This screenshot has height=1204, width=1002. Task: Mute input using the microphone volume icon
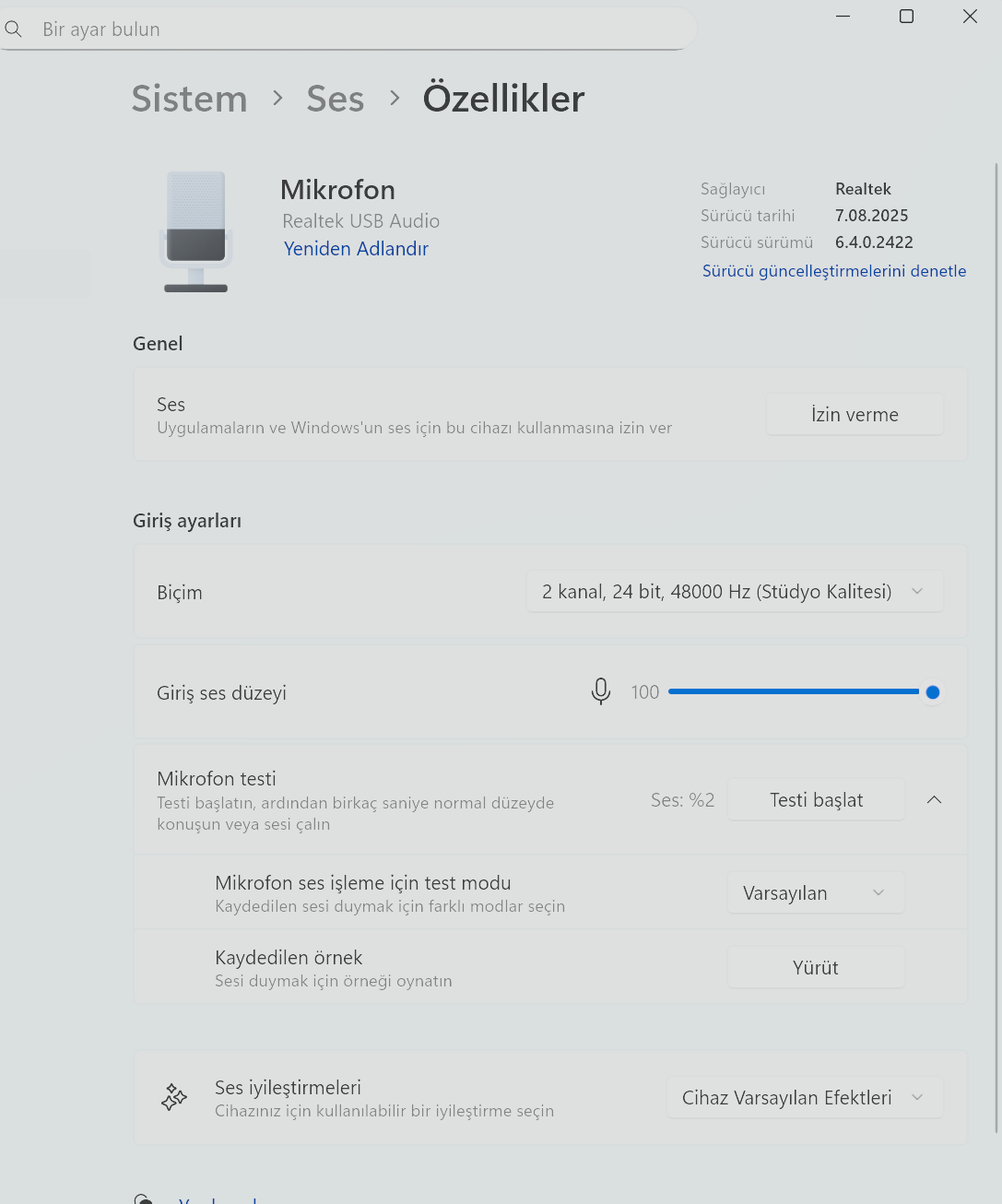pyautogui.click(x=600, y=691)
